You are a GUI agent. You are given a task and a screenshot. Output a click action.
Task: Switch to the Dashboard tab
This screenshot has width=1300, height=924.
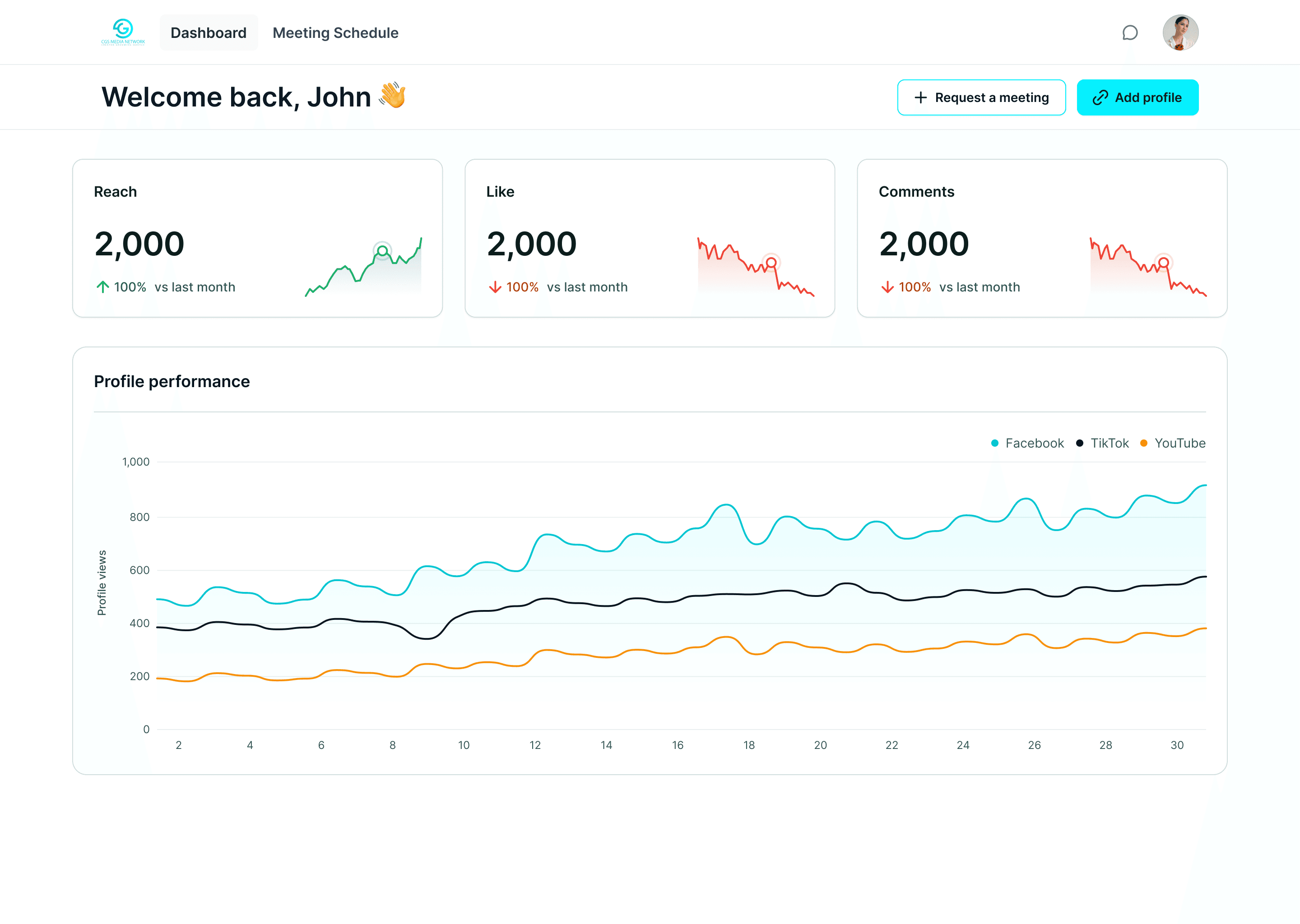[209, 33]
